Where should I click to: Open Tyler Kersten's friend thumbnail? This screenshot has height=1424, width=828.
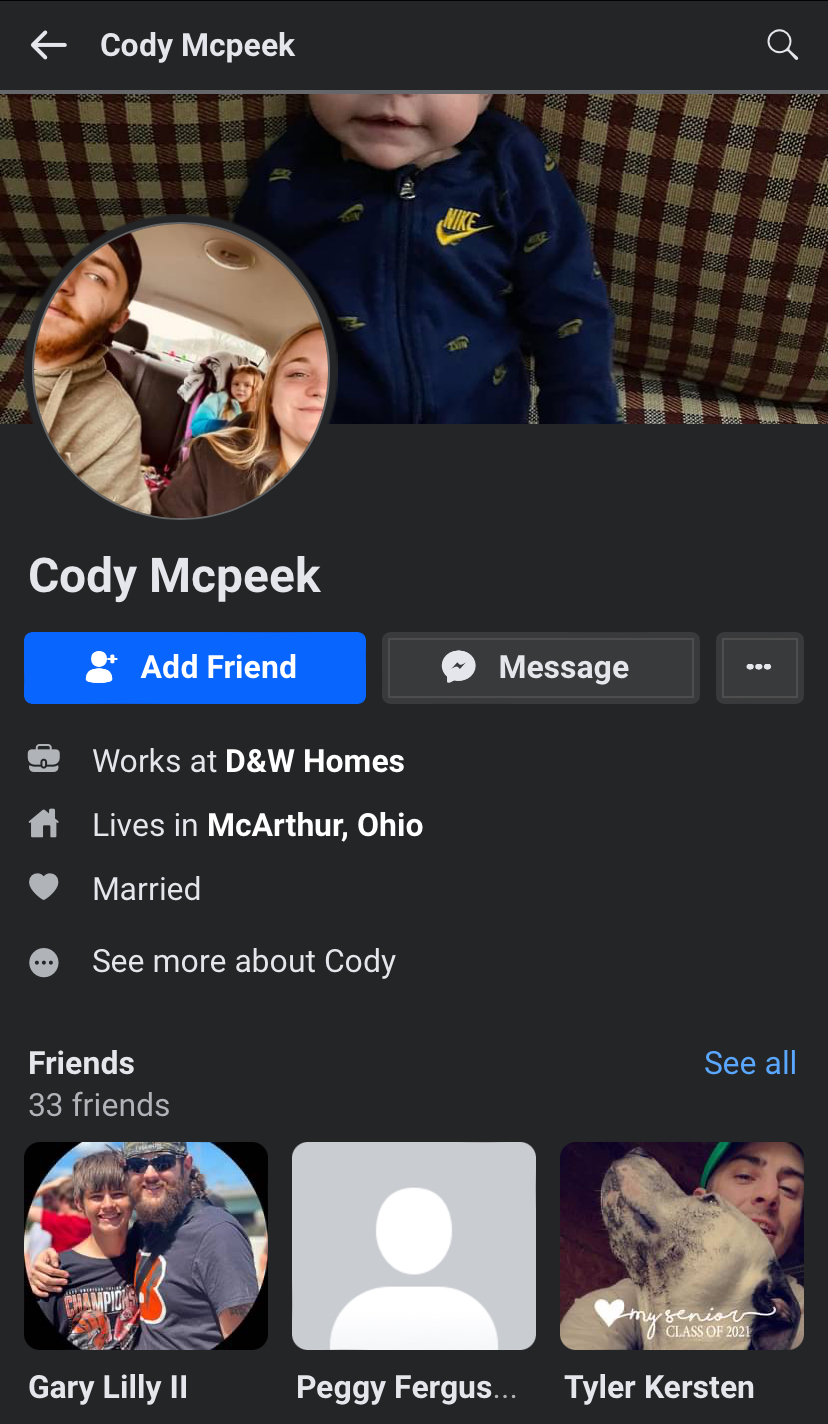click(x=682, y=1246)
